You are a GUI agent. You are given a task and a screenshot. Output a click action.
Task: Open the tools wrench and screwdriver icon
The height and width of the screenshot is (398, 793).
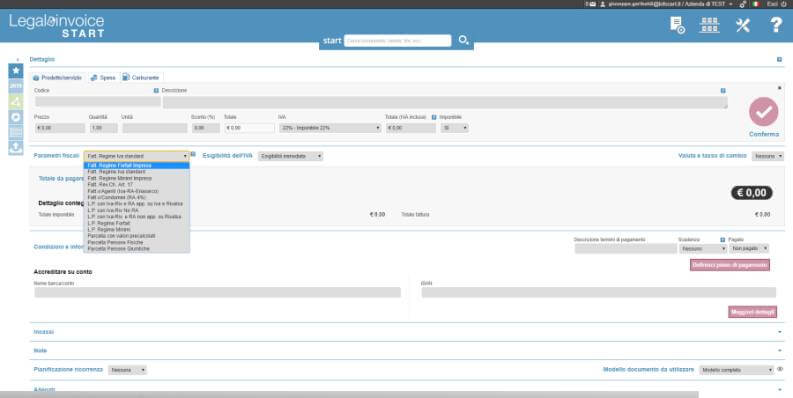(742, 25)
